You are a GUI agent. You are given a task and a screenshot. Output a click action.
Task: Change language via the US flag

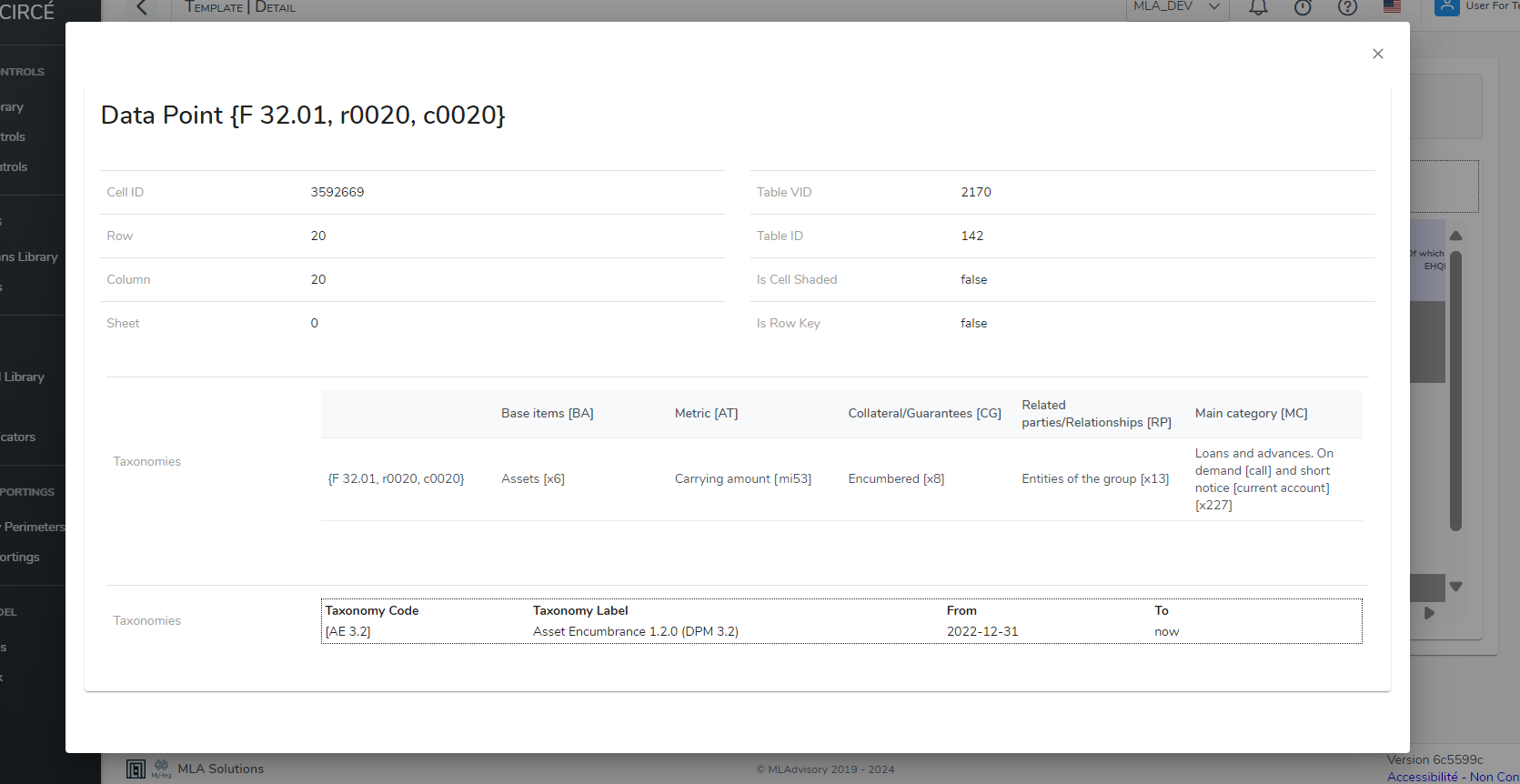pyautogui.click(x=1392, y=6)
